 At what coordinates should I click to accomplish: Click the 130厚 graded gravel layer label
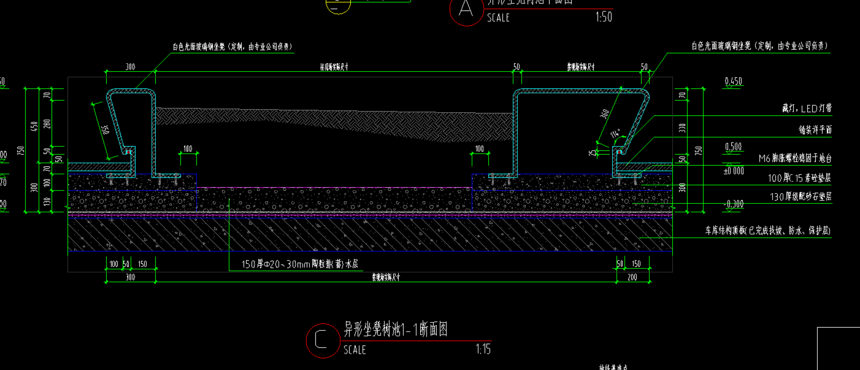click(799, 196)
